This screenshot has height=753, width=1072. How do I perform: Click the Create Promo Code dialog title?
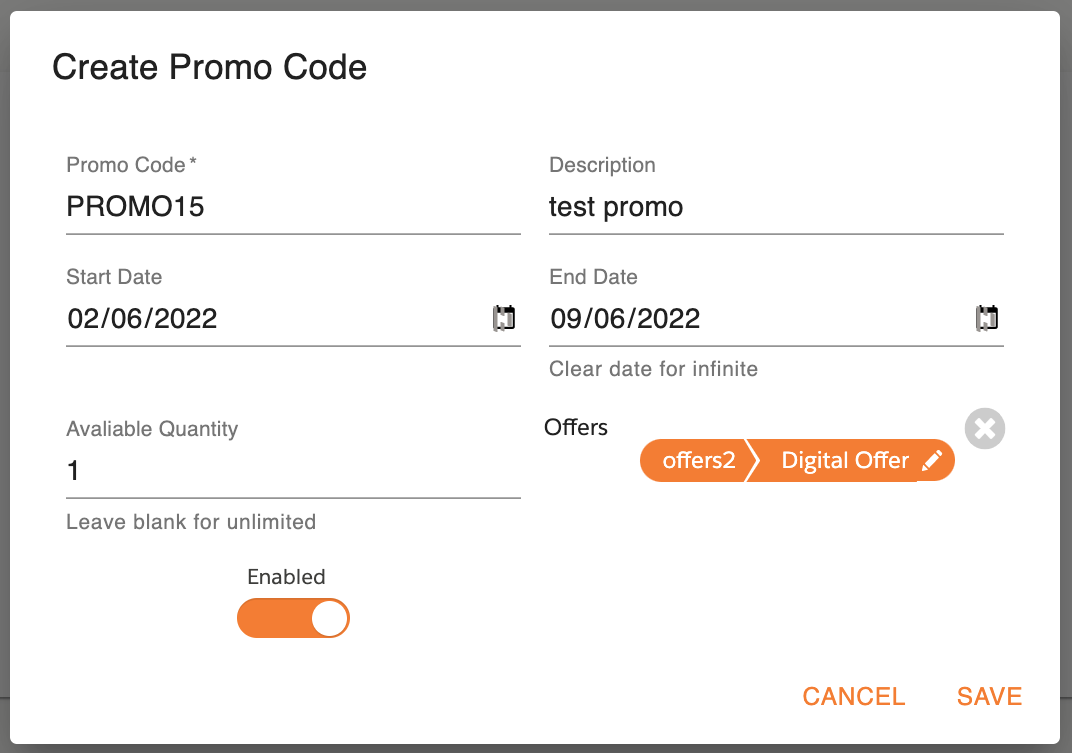point(209,67)
